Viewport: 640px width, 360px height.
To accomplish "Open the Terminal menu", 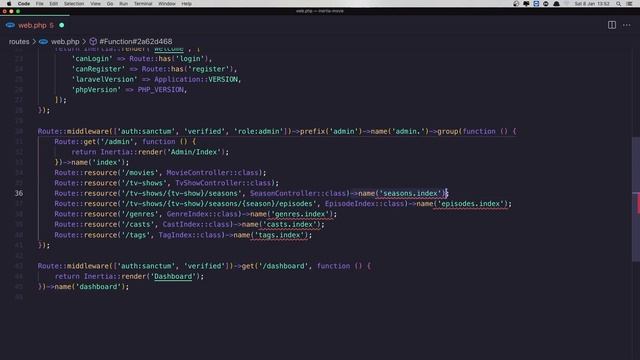I will pyautogui.click(x=143, y=4).
